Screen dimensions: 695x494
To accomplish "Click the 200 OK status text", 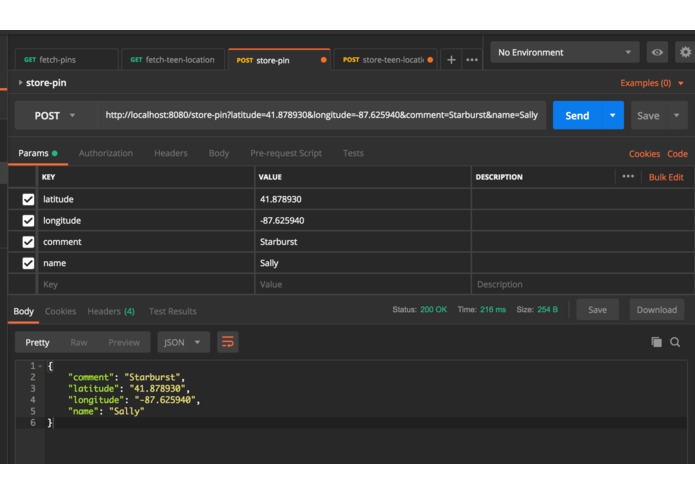I will coord(433,309).
